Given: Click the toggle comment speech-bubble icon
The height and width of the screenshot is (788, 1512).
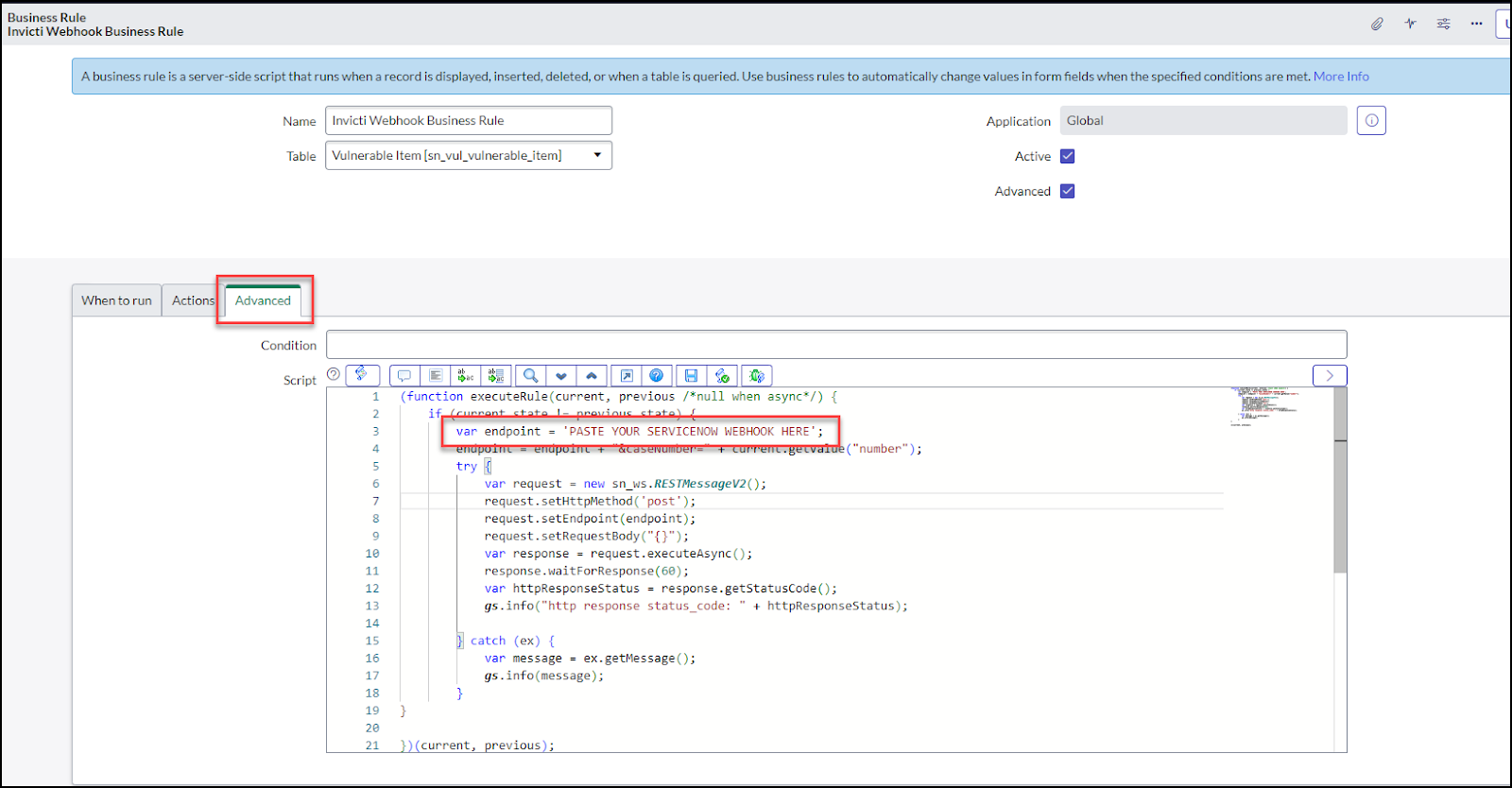Looking at the screenshot, I should pyautogui.click(x=404, y=375).
